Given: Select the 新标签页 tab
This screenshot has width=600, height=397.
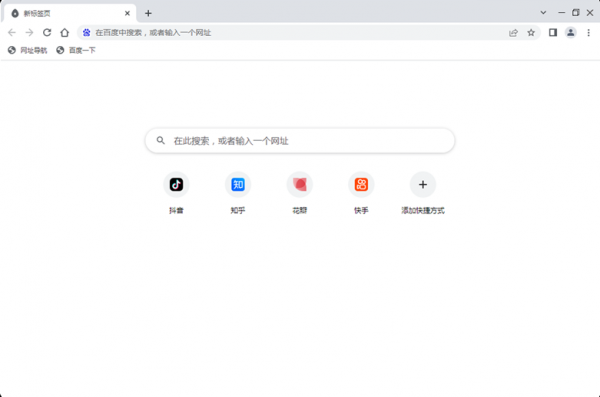Looking at the screenshot, I should [x=69, y=13].
